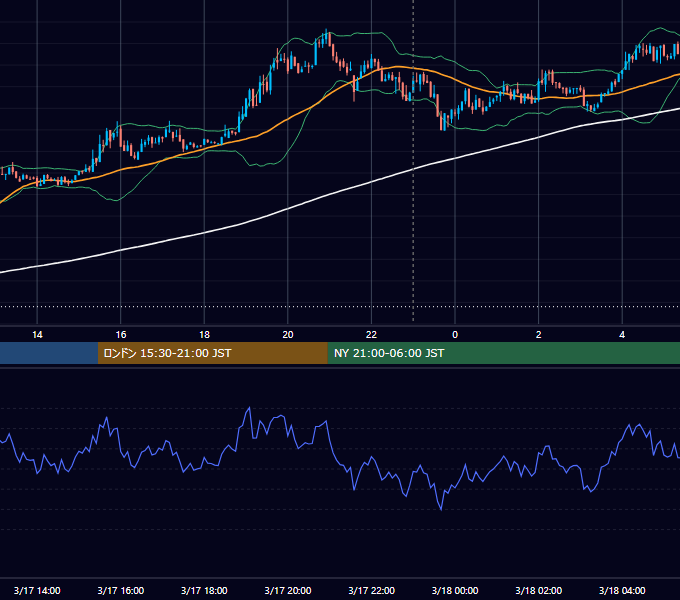Click the hour label 0 on price chart axis
Image resolution: width=680 pixels, height=600 pixels.
(x=455, y=335)
